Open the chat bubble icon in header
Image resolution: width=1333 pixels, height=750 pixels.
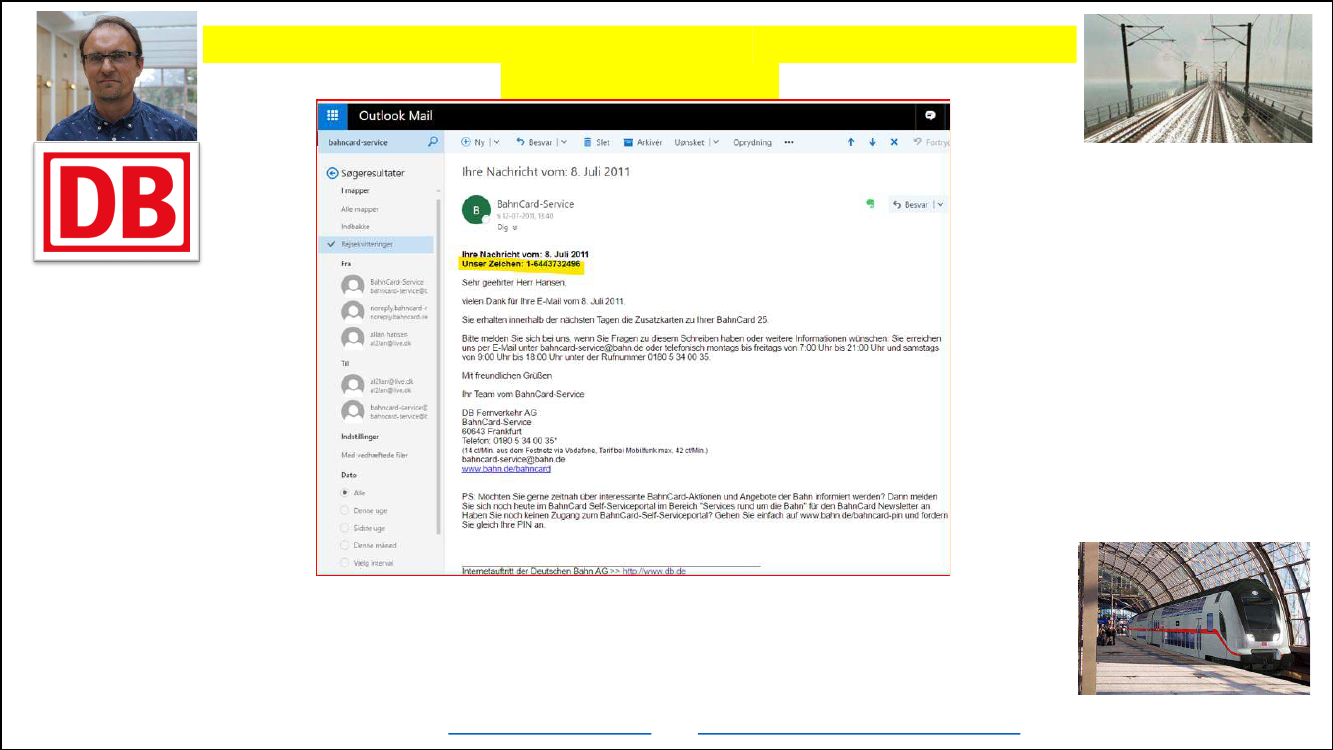930,116
